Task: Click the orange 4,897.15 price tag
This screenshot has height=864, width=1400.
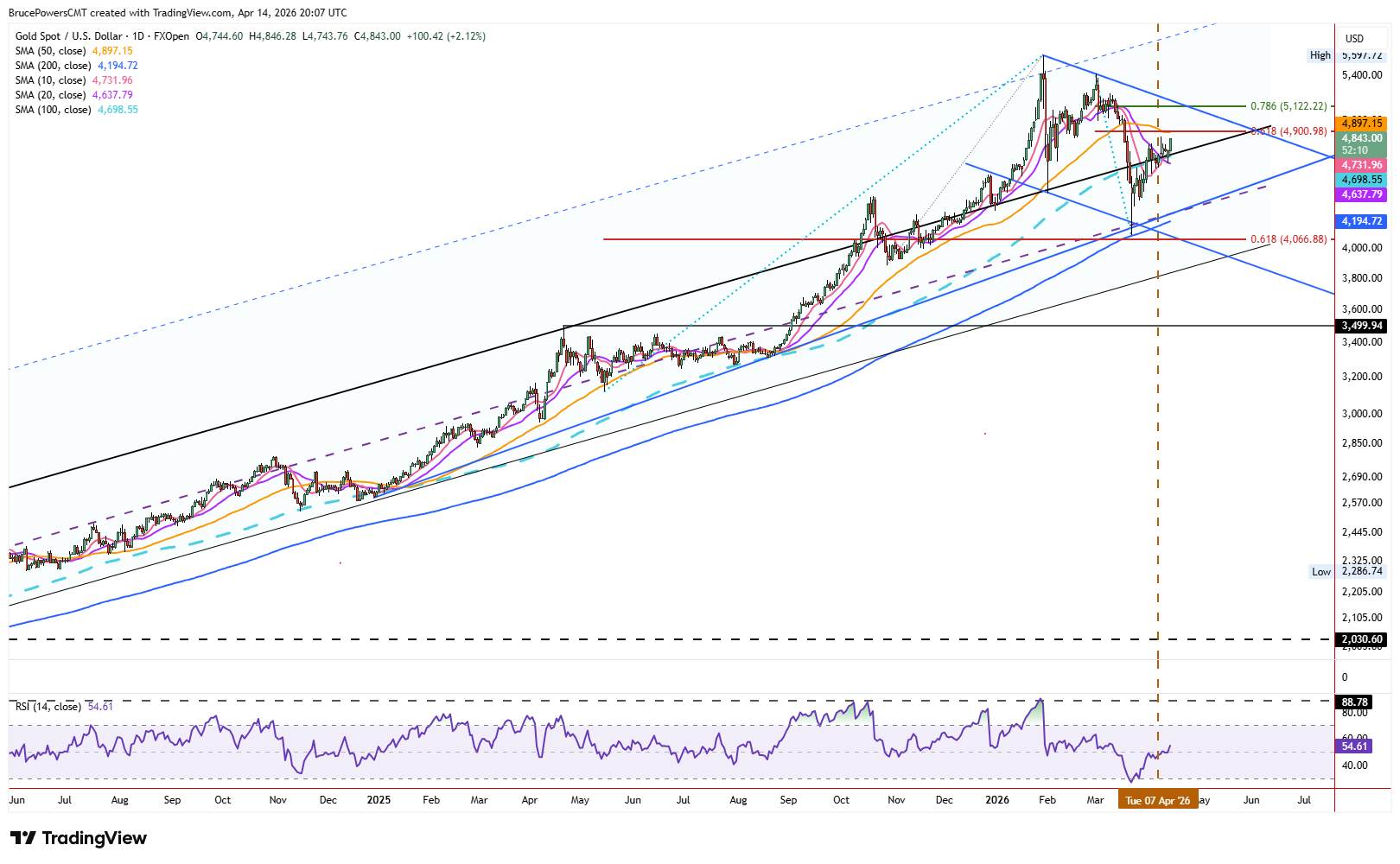Action: (1362, 124)
